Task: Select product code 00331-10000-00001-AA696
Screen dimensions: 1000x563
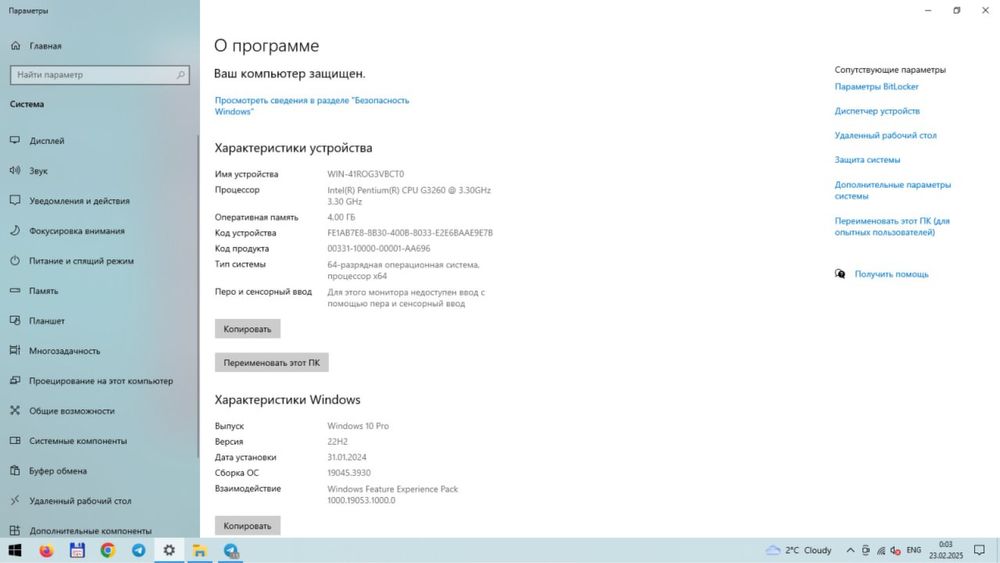Action: tap(379, 249)
